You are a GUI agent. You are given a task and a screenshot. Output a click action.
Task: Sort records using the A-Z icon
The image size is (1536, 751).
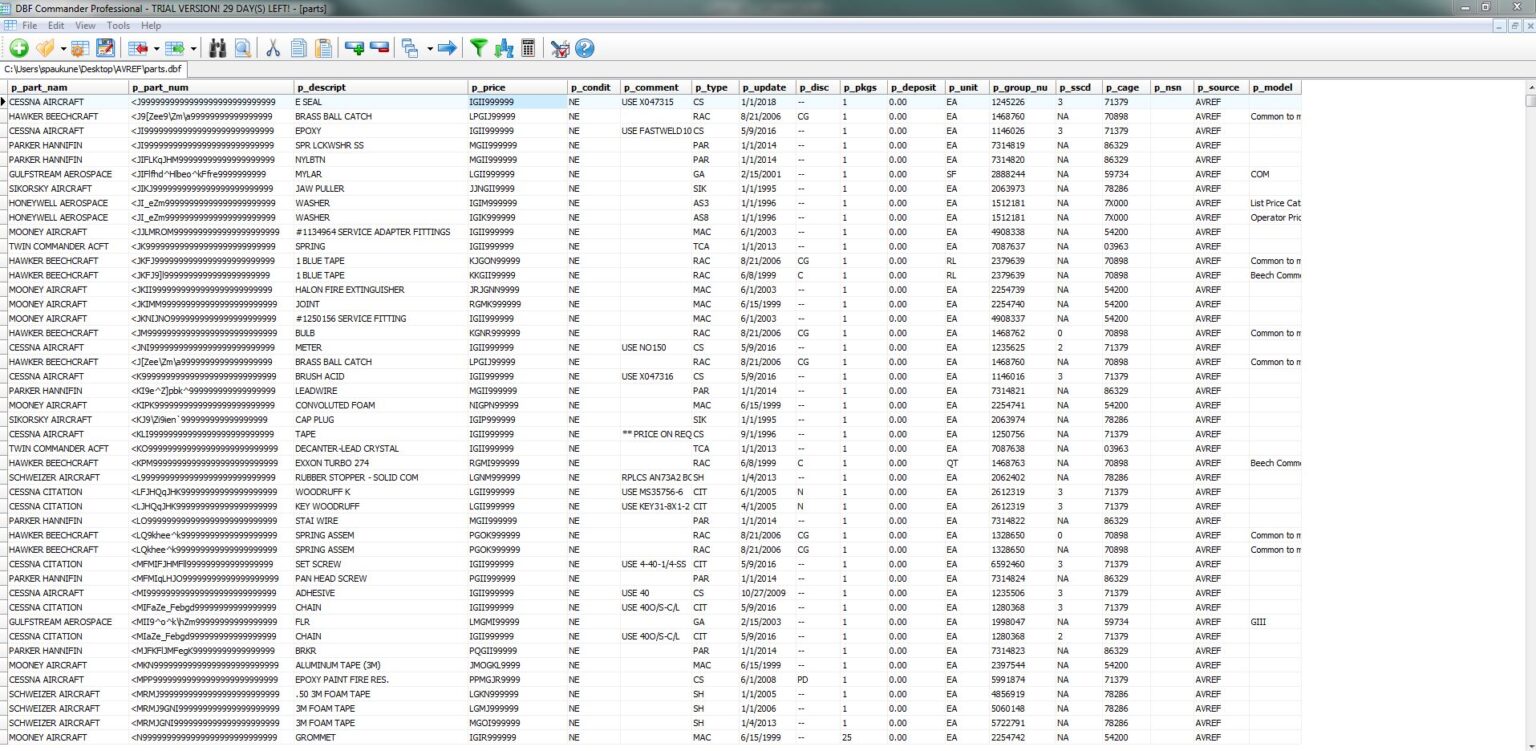click(501, 47)
